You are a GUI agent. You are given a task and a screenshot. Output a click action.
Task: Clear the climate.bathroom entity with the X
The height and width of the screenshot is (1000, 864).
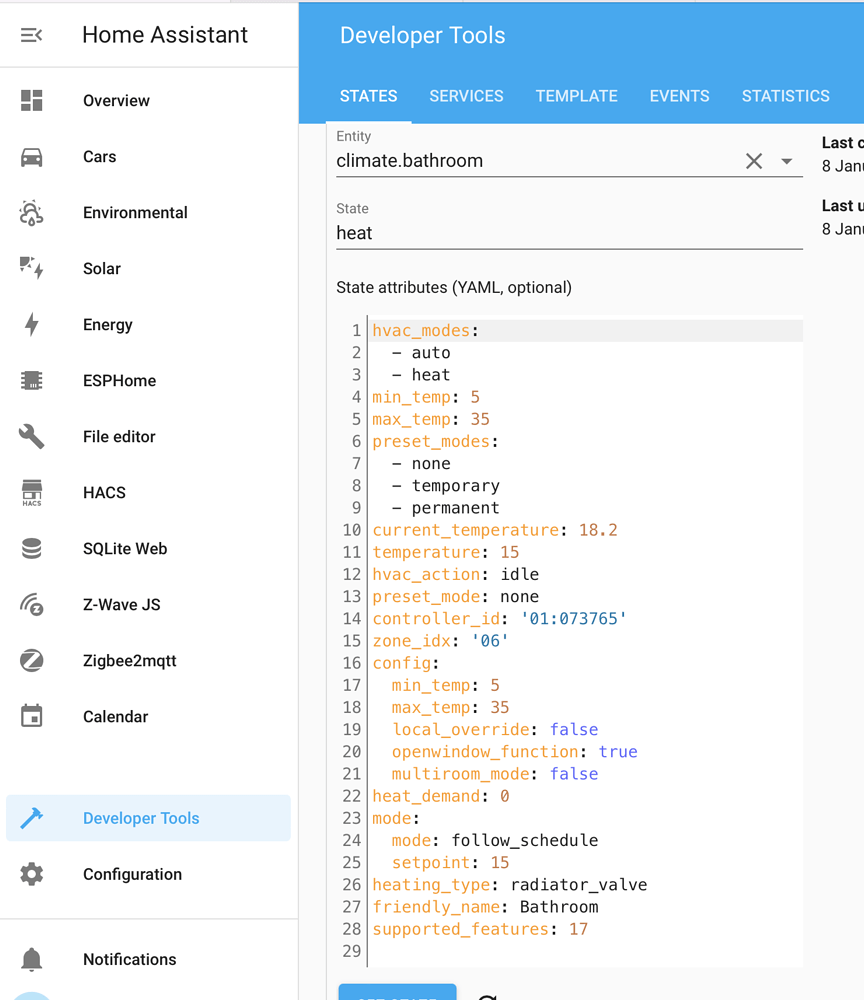(754, 160)
